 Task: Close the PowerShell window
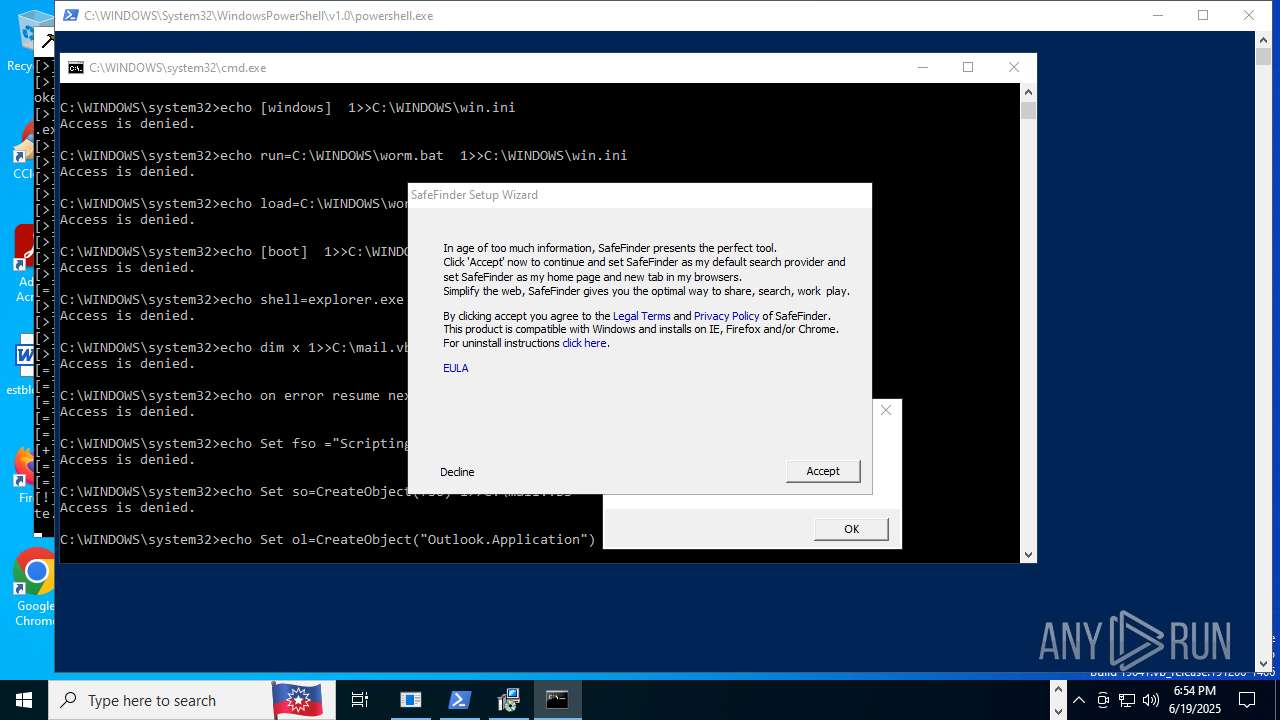pyautogui.click(x=1250, y=15)
